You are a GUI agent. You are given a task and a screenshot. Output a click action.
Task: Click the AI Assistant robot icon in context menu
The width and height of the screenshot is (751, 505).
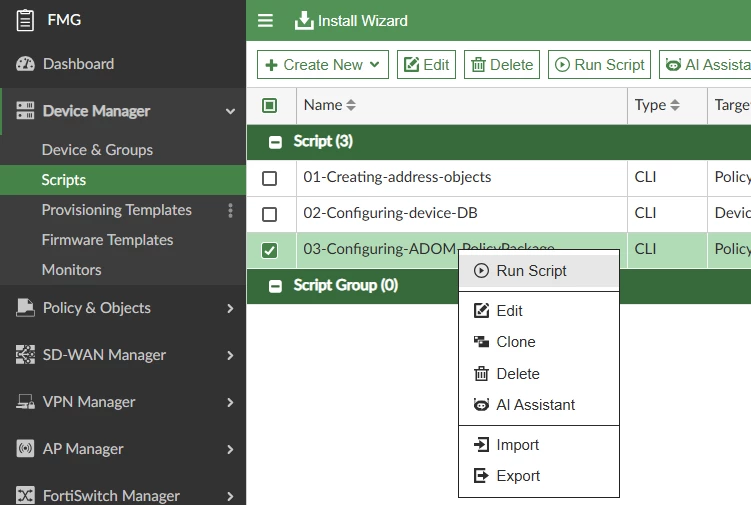tap(481, 404)
